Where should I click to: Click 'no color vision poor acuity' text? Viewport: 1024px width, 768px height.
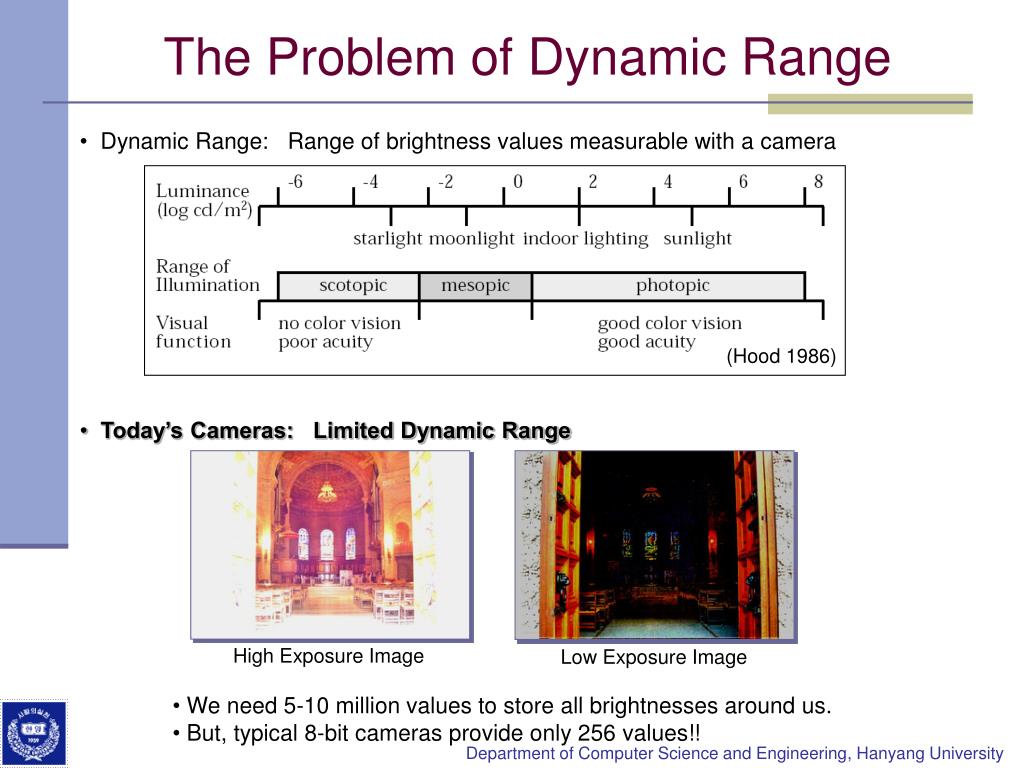(340, 332)
